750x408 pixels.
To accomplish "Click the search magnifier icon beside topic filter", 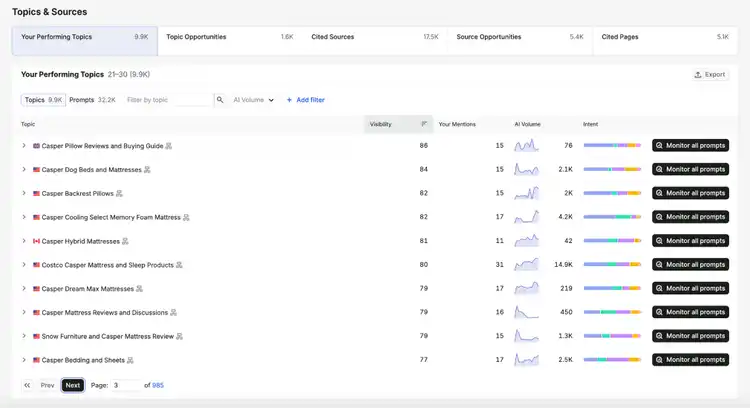I will tap(220, 100).
